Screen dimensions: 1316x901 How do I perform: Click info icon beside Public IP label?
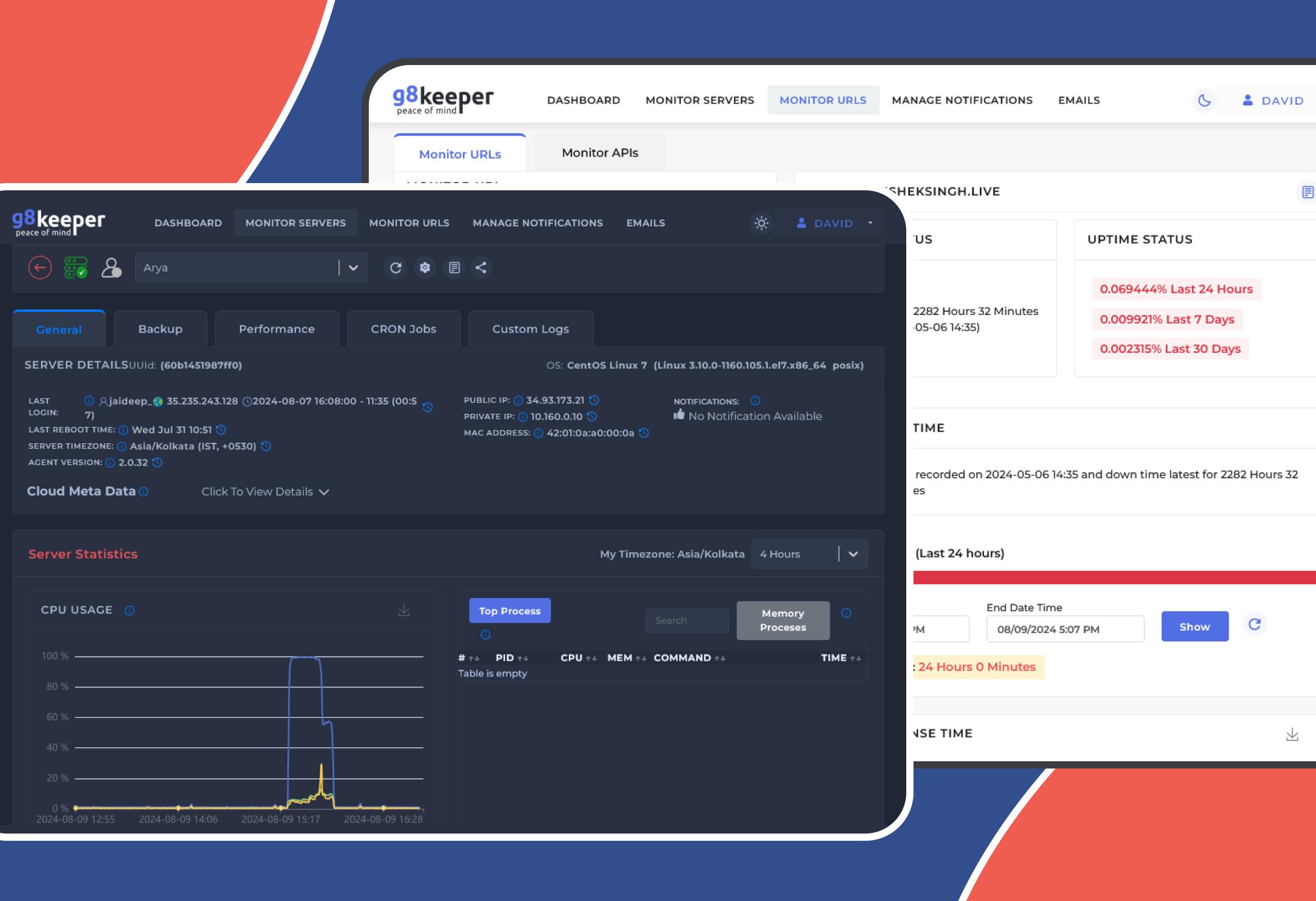[x=518, y=400]
